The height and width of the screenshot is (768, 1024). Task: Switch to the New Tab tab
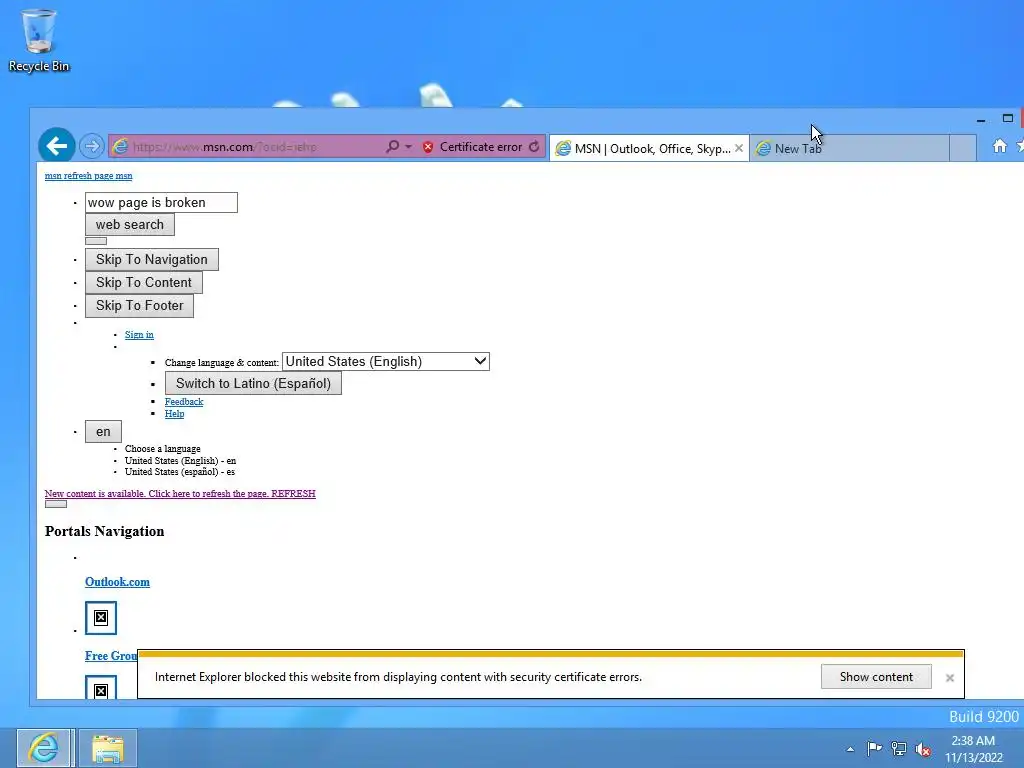tap(849, 148)
